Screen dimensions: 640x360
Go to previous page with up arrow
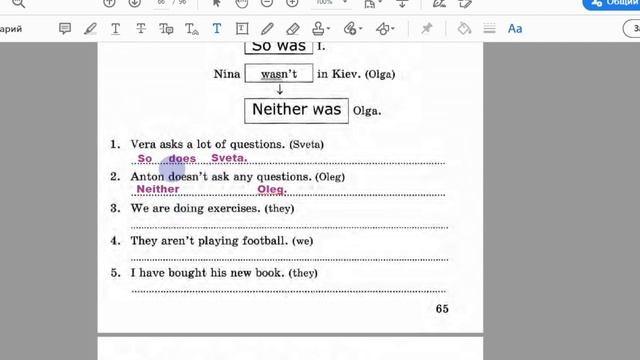[109, 3]
